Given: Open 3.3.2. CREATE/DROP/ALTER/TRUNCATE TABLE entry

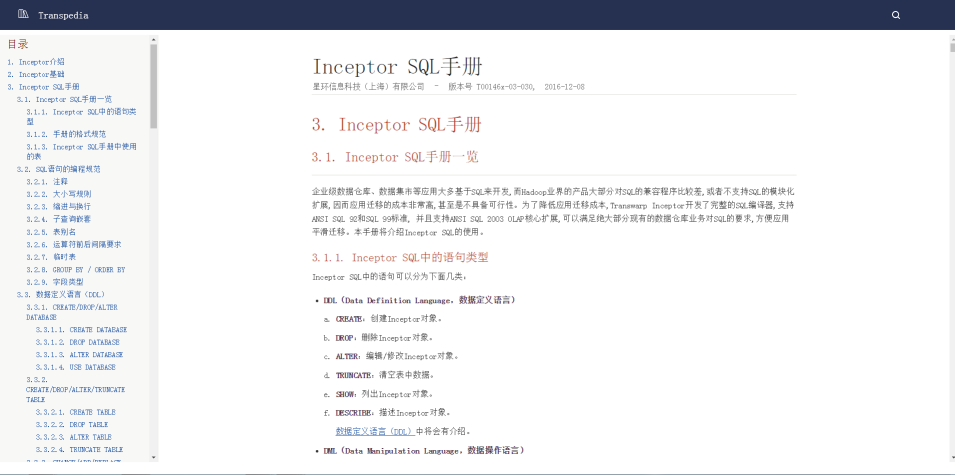Looking at the screenshot, I should point(76,390).
